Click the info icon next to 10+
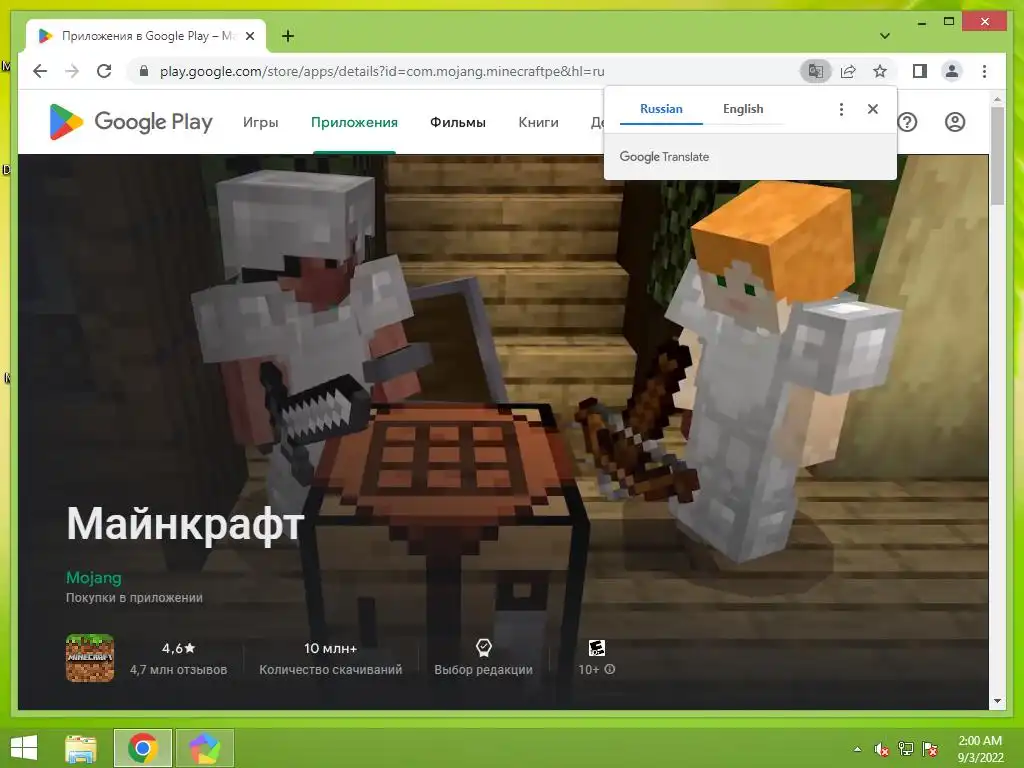The height and width of the screenshot is (768, 1024). 609,669
